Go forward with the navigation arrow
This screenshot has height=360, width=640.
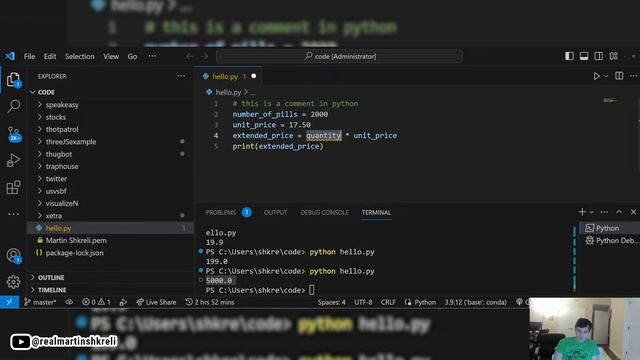coord(204,56)
